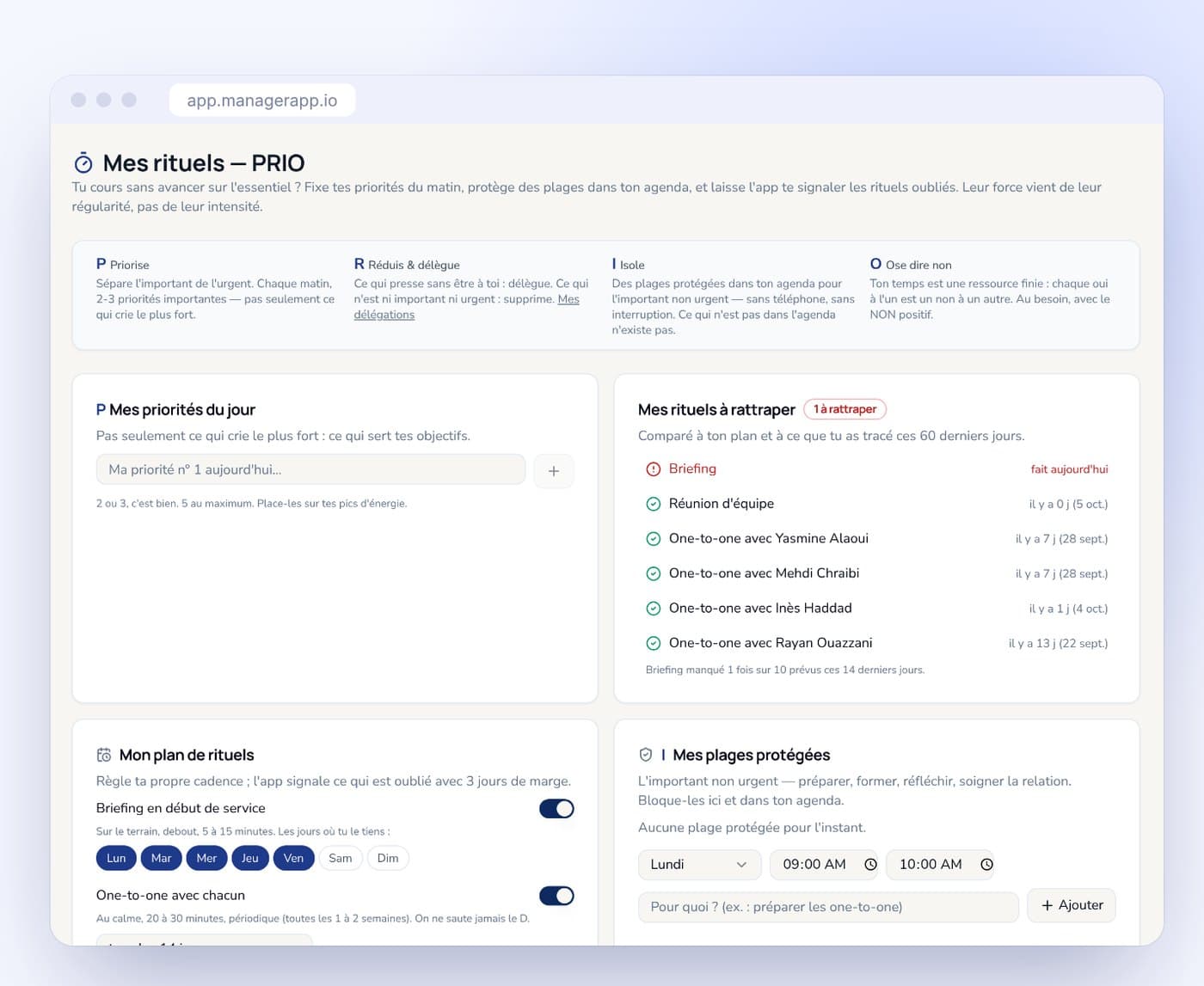Open the Lundi day dropdown
1204x986 pixels.
click(x=699, y=865)
